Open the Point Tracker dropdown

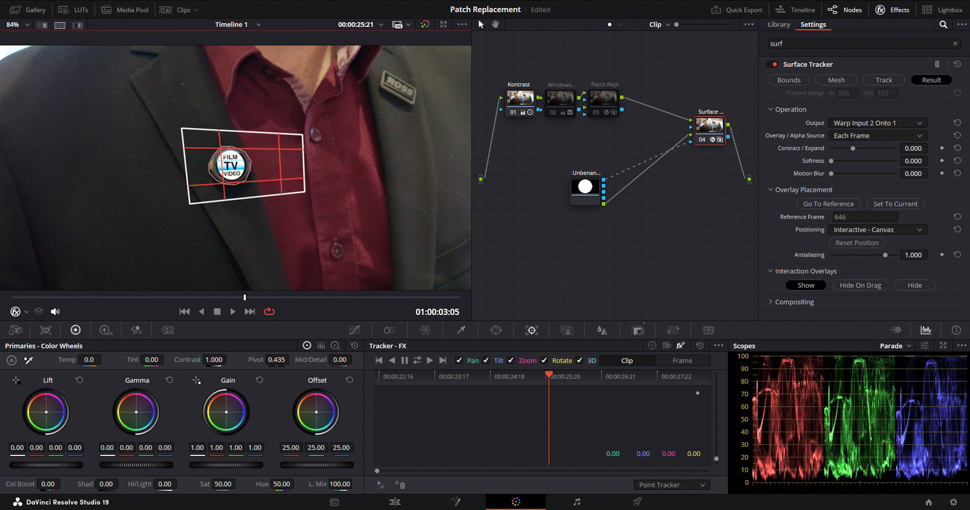click(671, 485)
